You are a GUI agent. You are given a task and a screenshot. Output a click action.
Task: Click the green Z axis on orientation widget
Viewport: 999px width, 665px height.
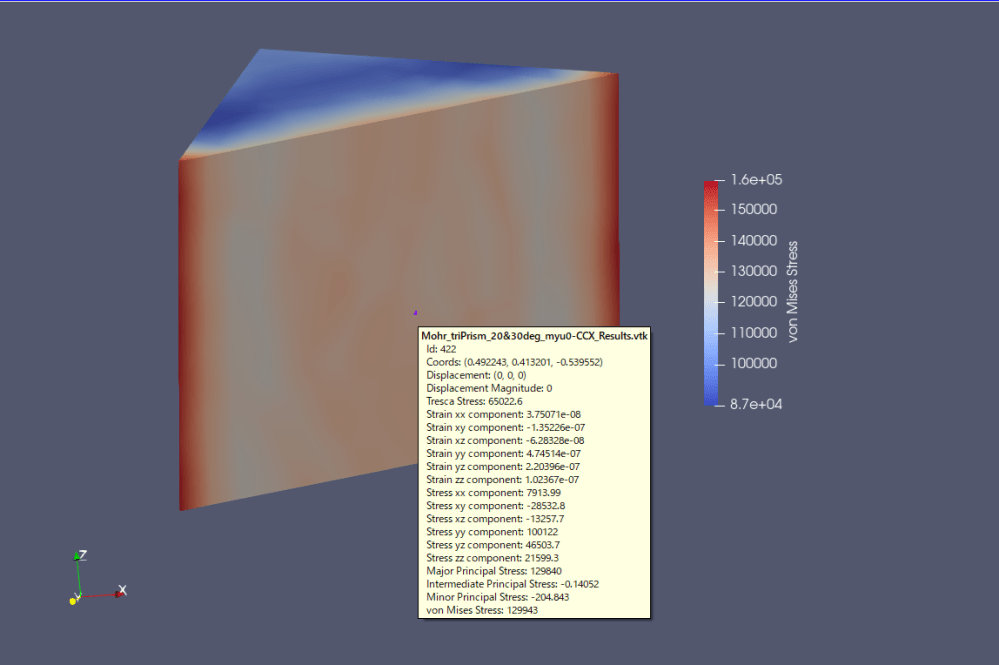[77, 570]
